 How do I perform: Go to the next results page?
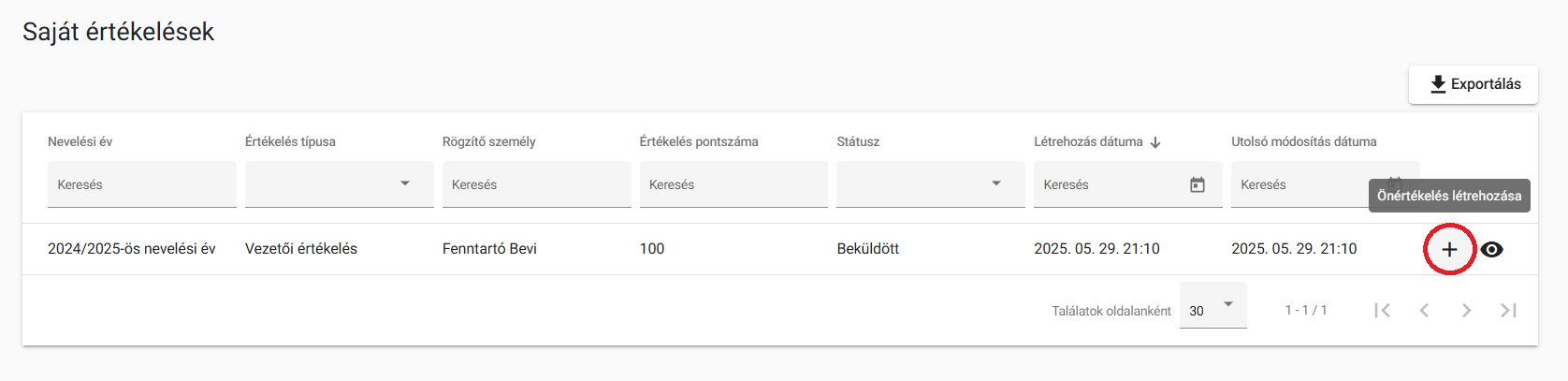point(1466,310)
